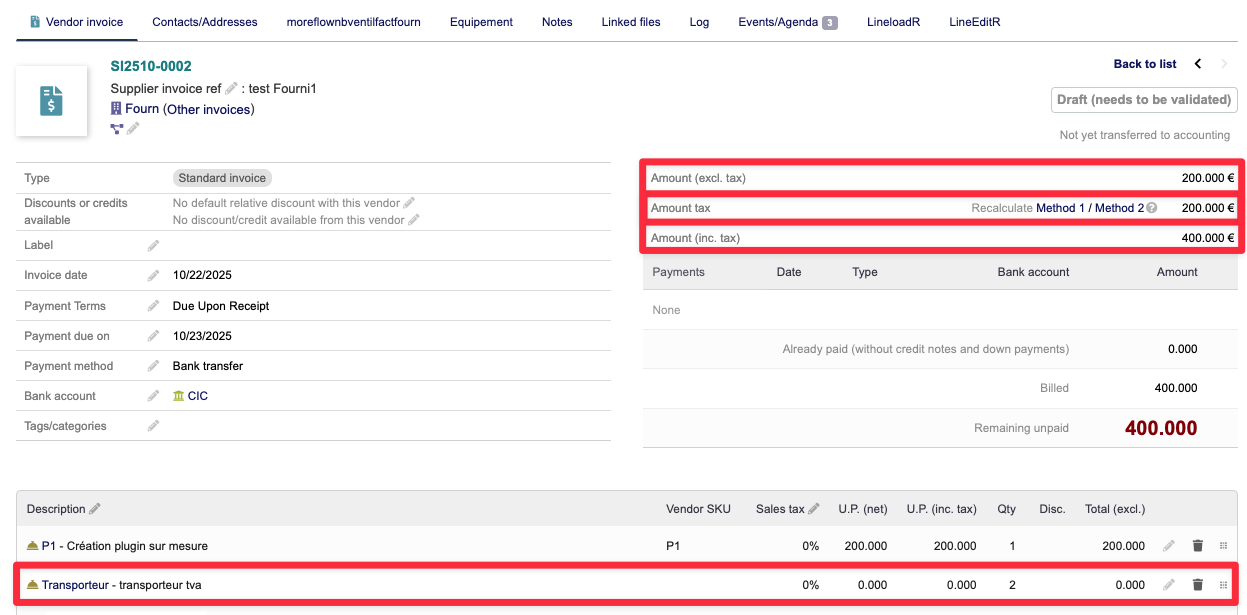Click Back to list link
This screenshot has height=615, width=1247.
pos(1144,64)
